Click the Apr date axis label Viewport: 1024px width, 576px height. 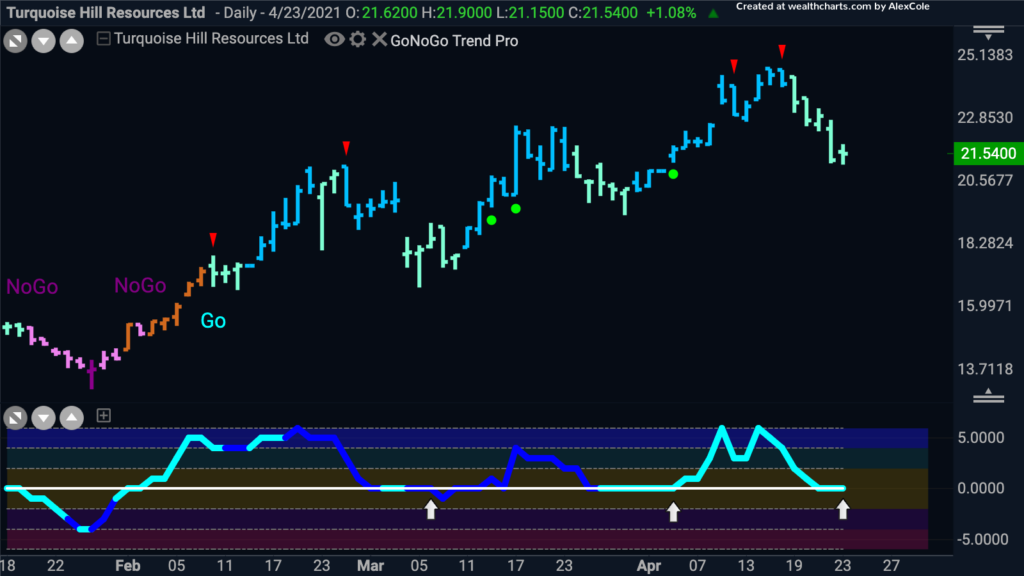point(649,566)
